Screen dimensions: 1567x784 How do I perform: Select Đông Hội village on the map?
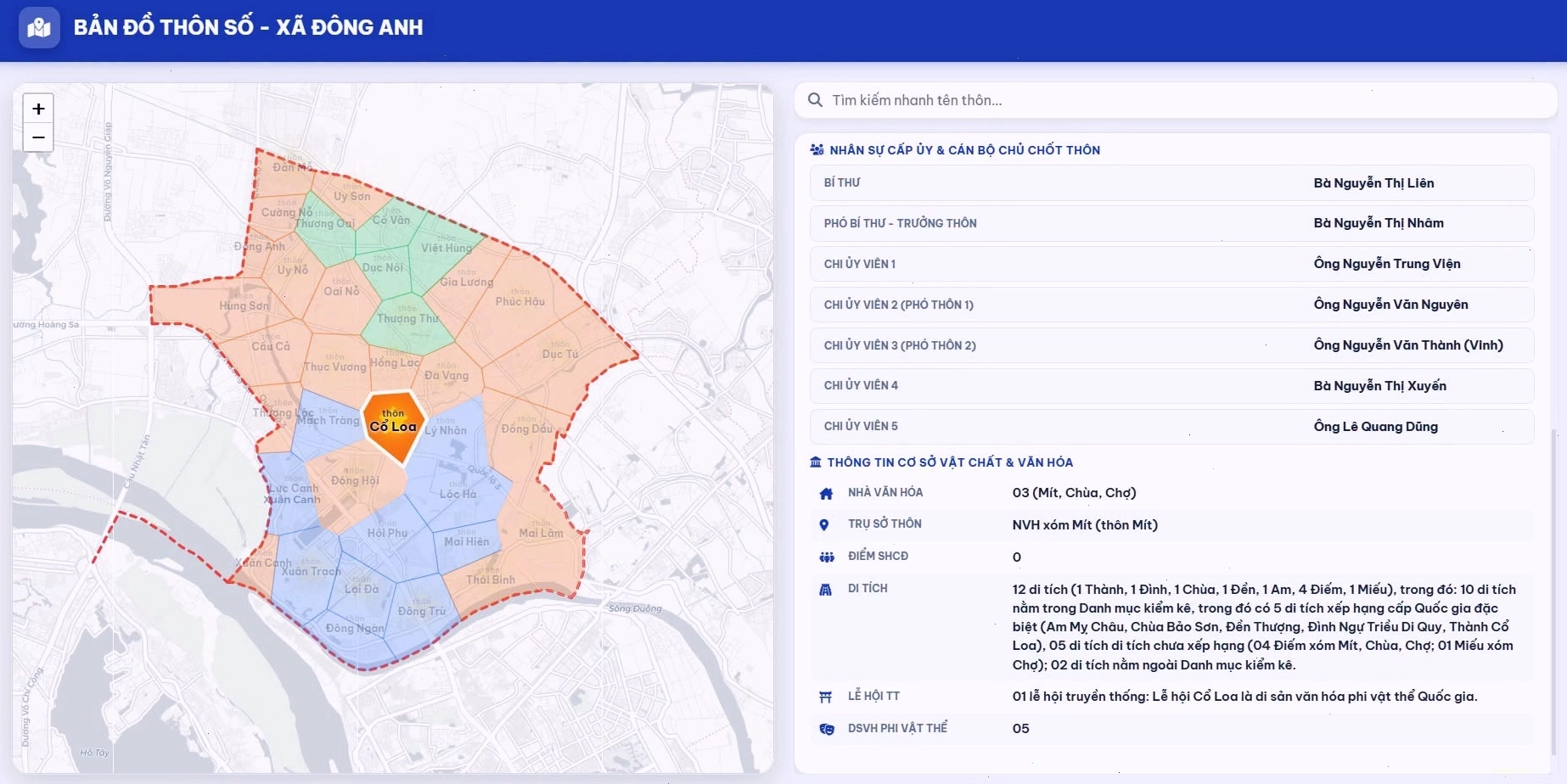click(355, 480)
